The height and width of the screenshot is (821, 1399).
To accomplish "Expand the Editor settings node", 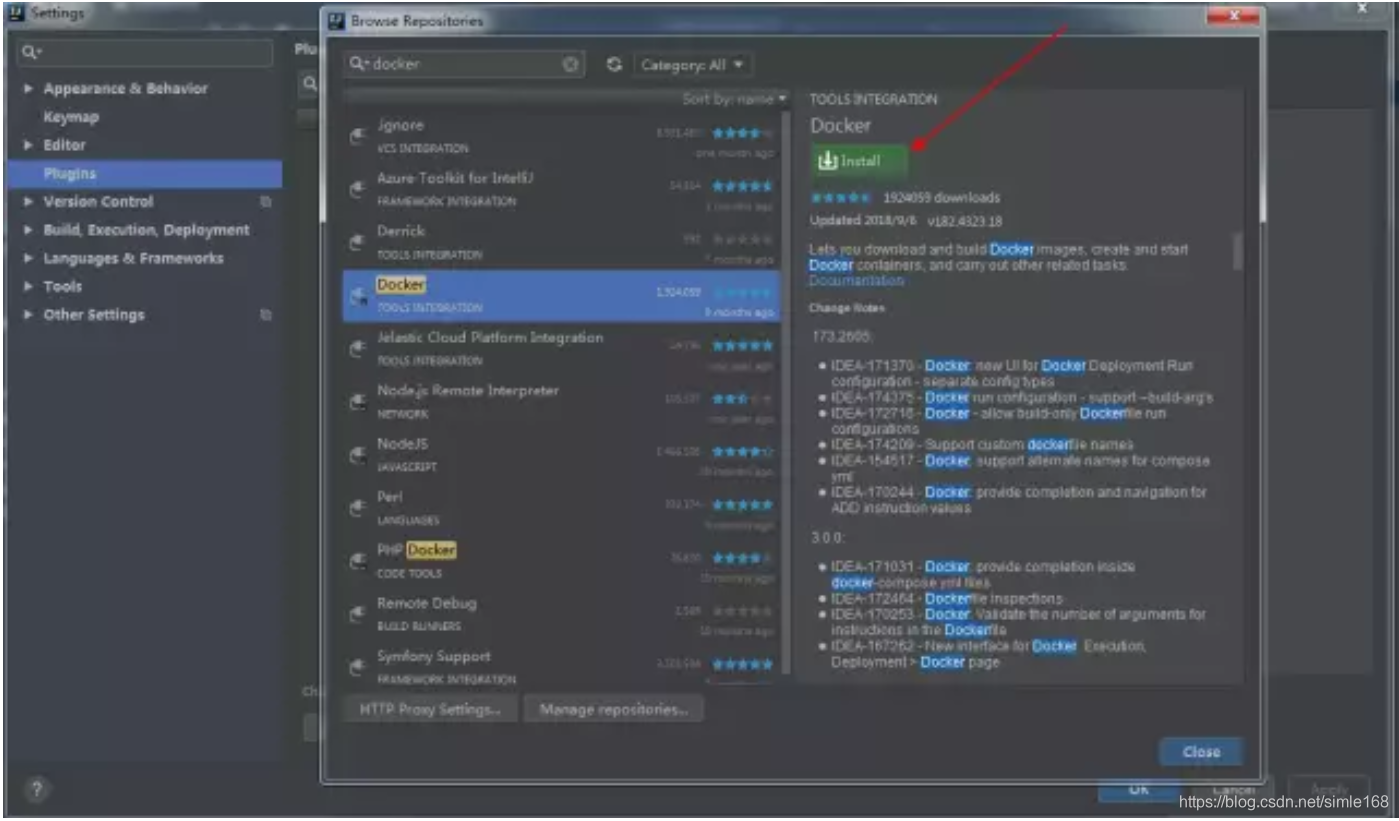I will coord(28,145).
